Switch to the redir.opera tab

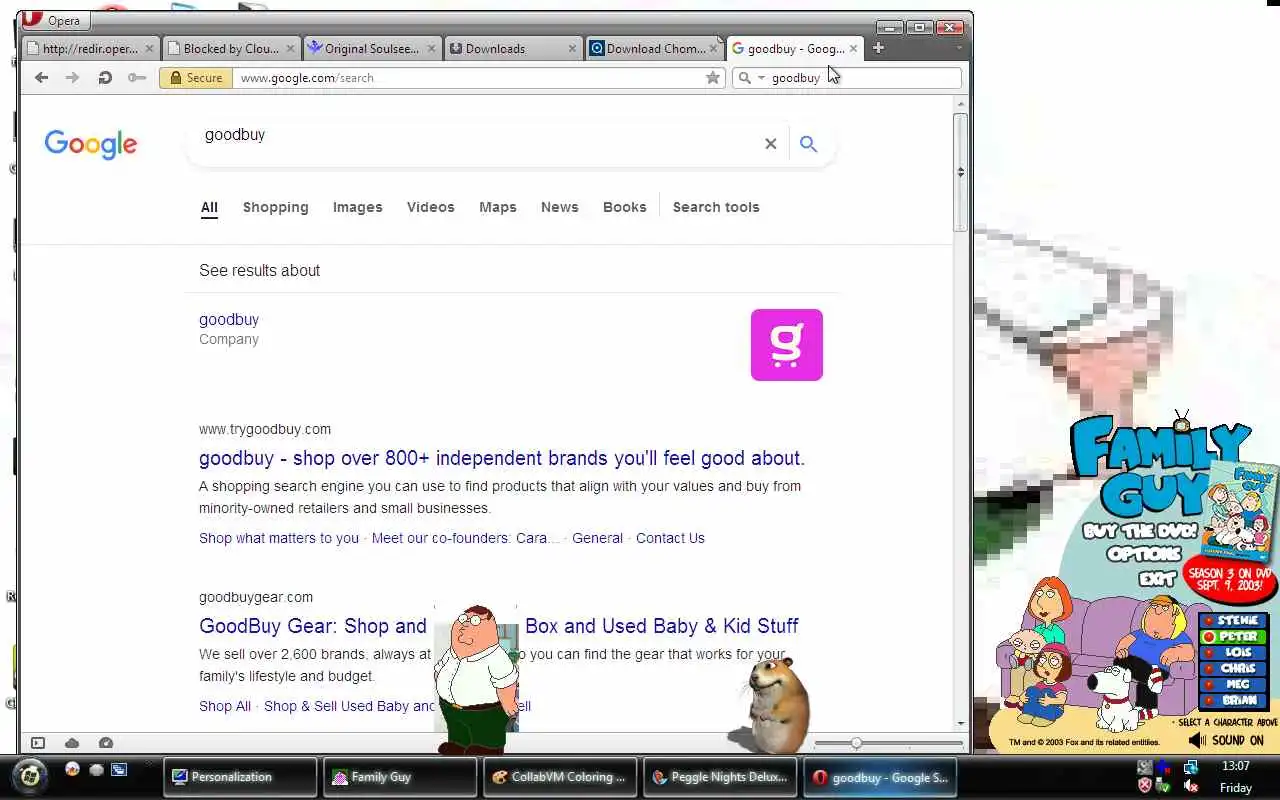(90, 48)
